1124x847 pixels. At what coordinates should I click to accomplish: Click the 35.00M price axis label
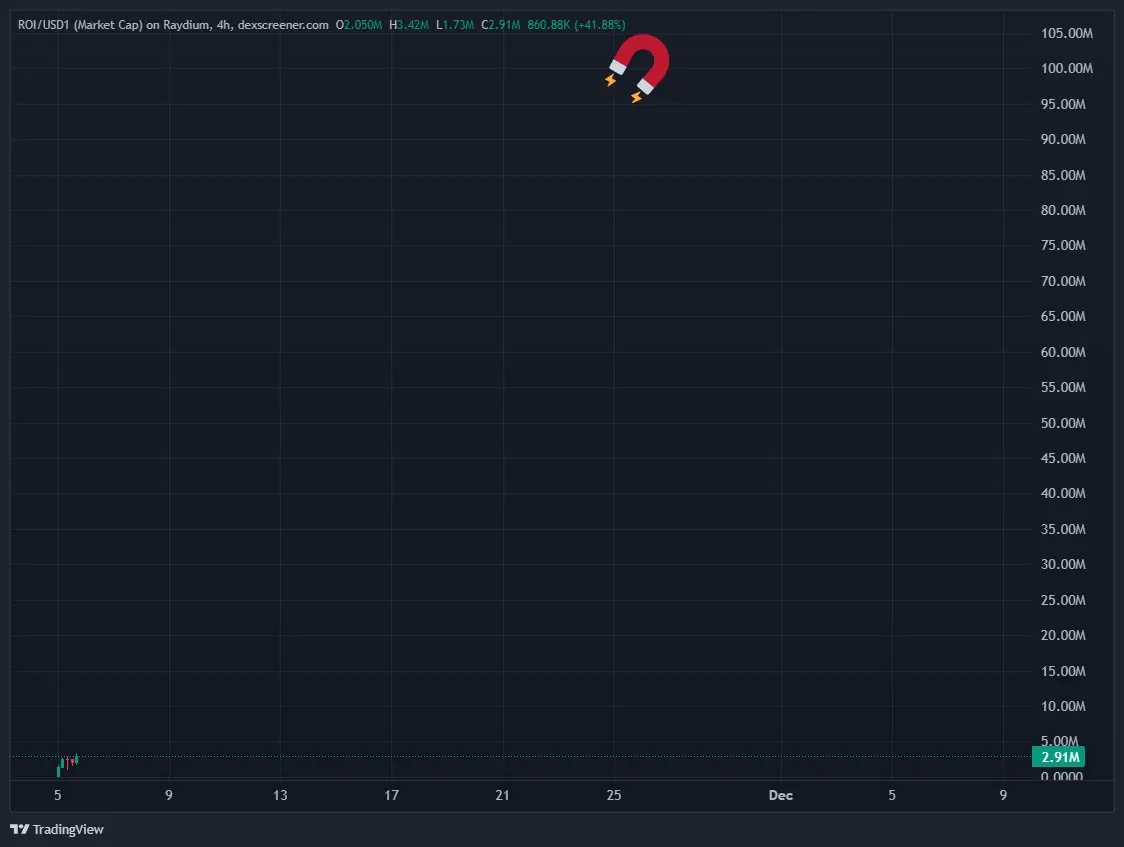[x=1063, y=529]
